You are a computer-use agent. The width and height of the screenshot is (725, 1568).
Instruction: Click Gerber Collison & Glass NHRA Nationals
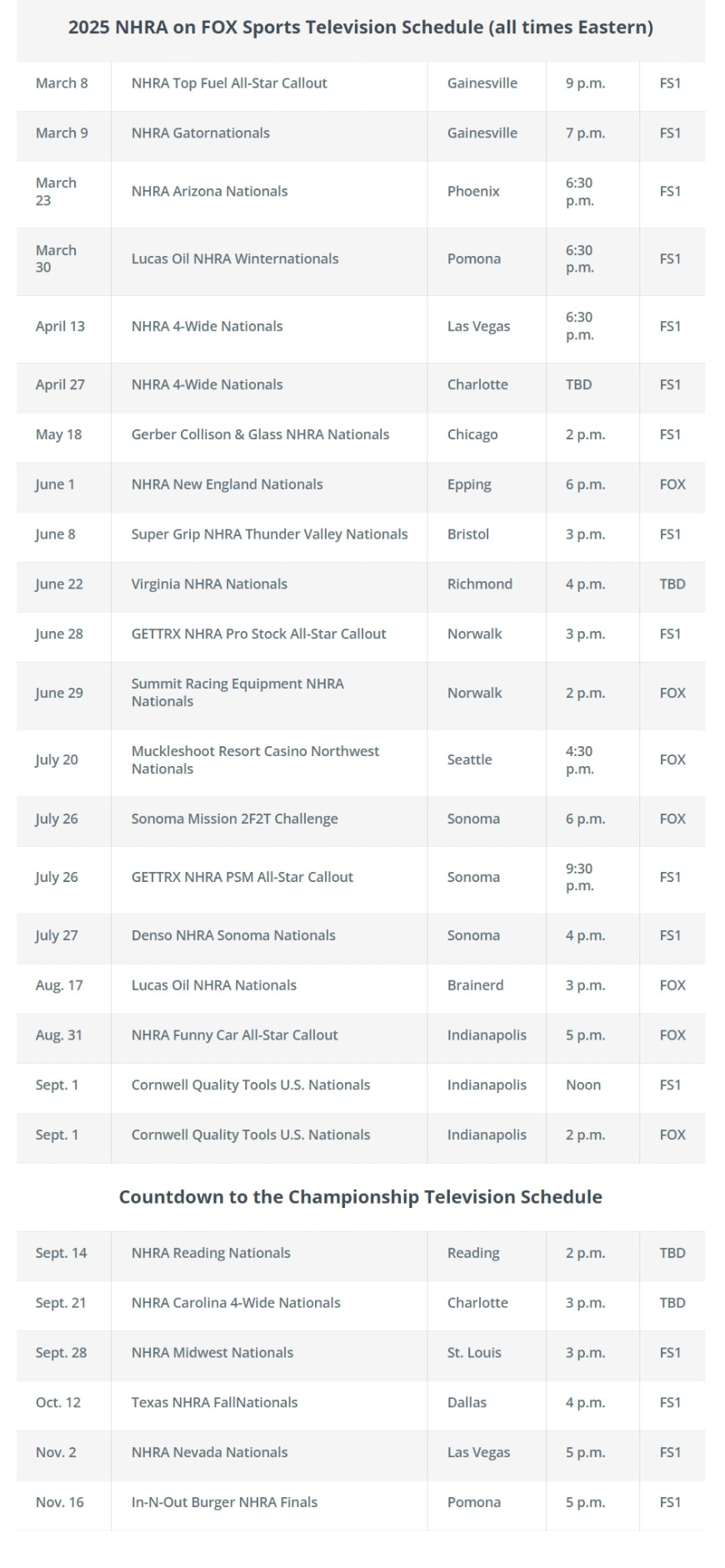click(260, 435)
